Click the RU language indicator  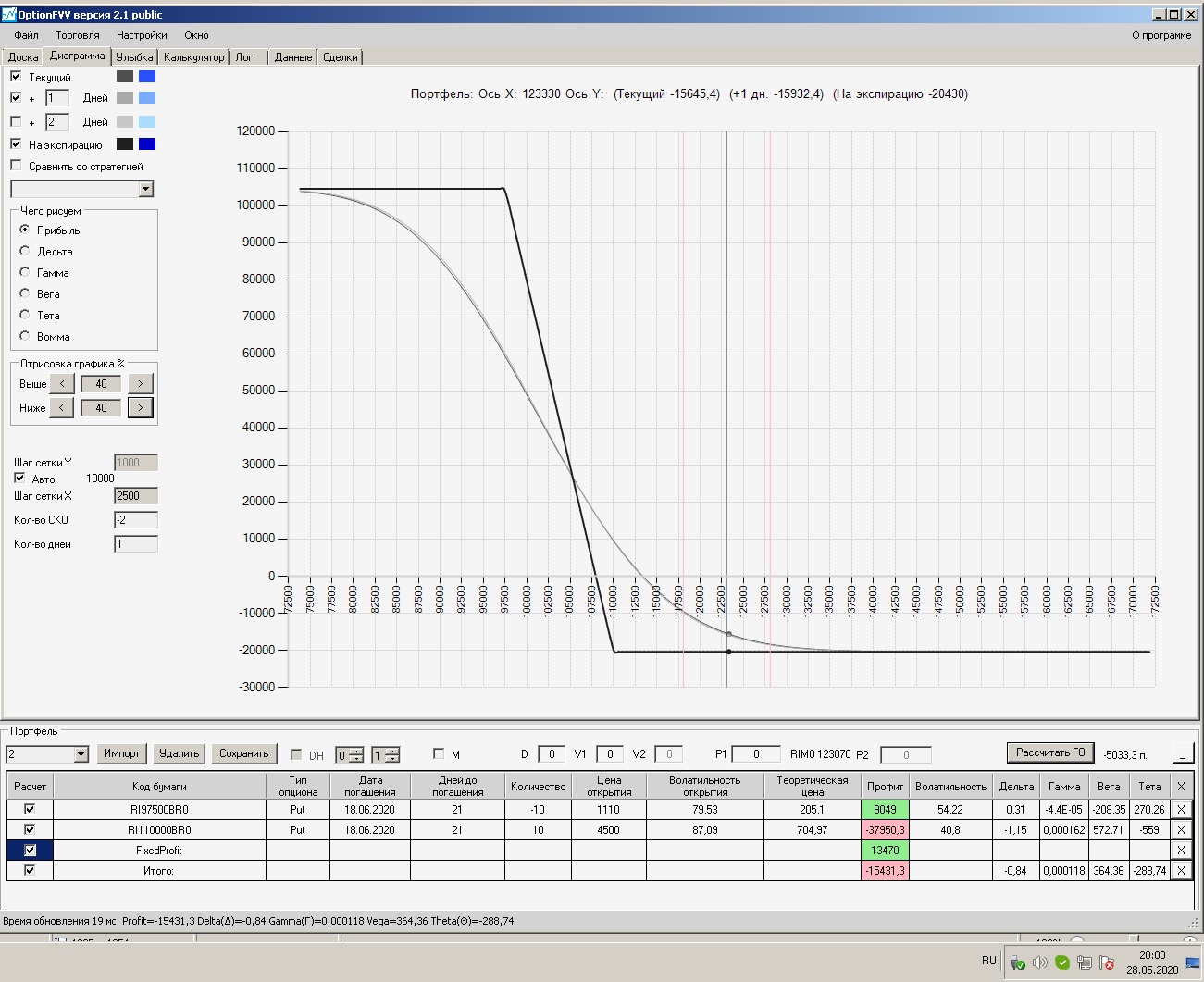click(989, 961)
